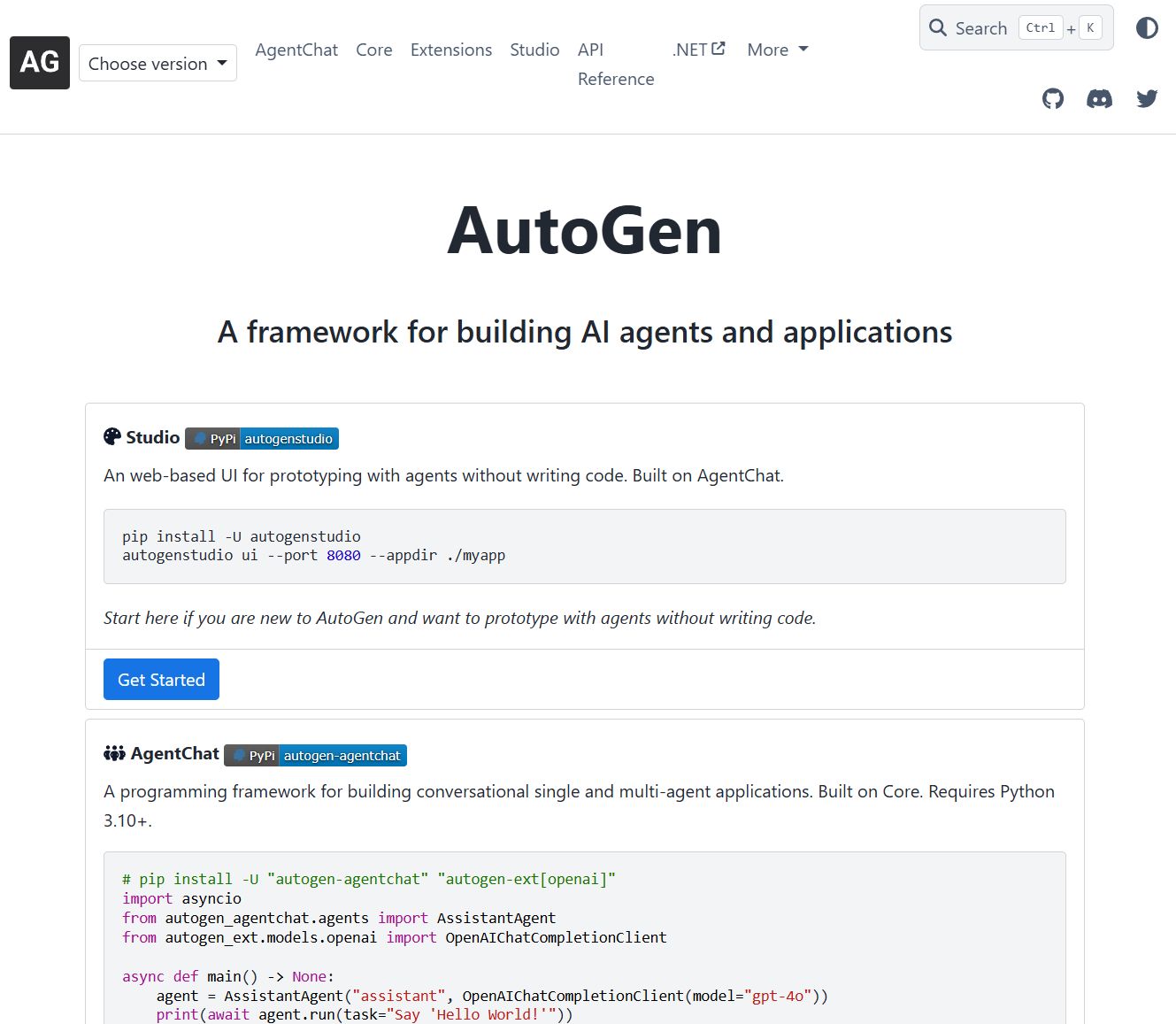This screenshot has height=1024, width=1176.
Task: Click the AgentChat card heading
Action: click(x=174, y=753)
